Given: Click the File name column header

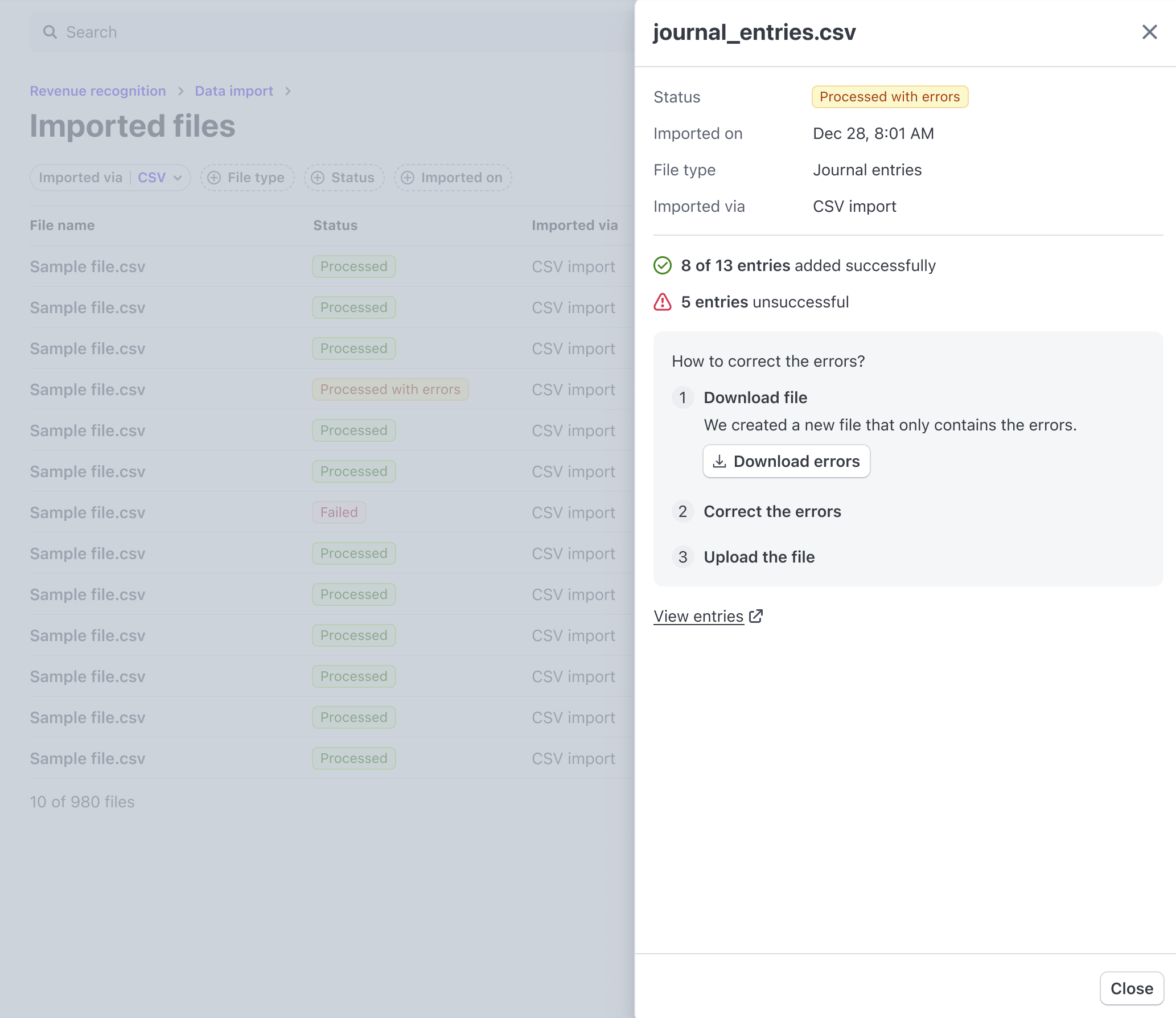Looking at the screenshot, I should click(x=62, y=225).
